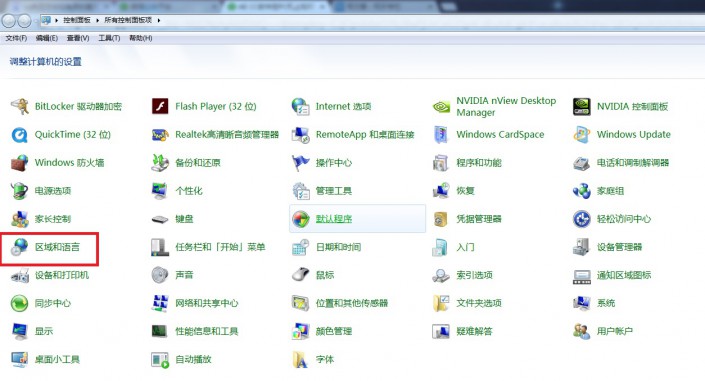Expand the arrow after 控制面板 in address bar

pos(97,20)
